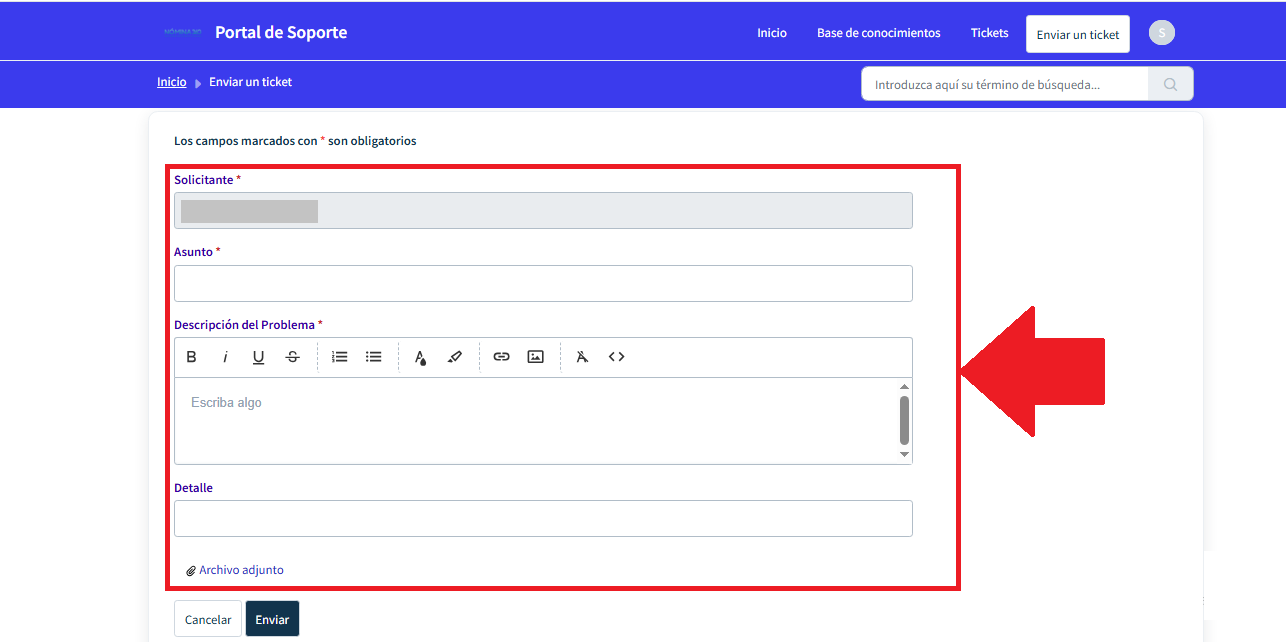Underline text in description editor
The image size is (1286, 642).
tap(258, 357)
